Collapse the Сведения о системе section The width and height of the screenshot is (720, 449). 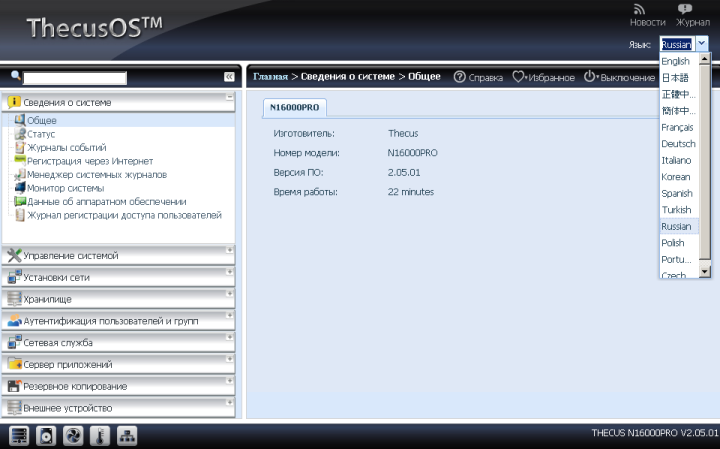coord(229,97)
